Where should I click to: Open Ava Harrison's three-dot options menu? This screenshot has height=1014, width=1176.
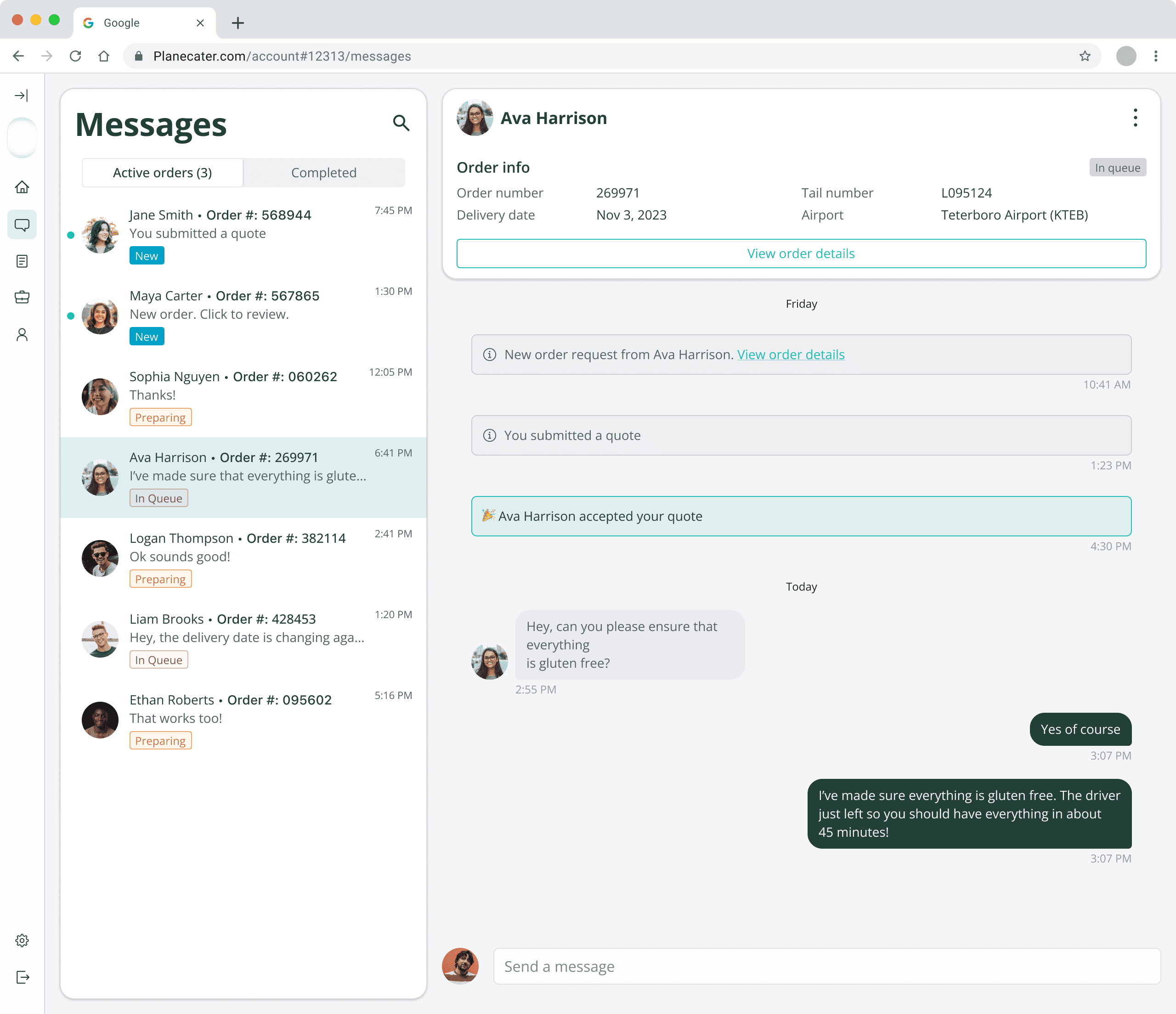(1135, 118)
